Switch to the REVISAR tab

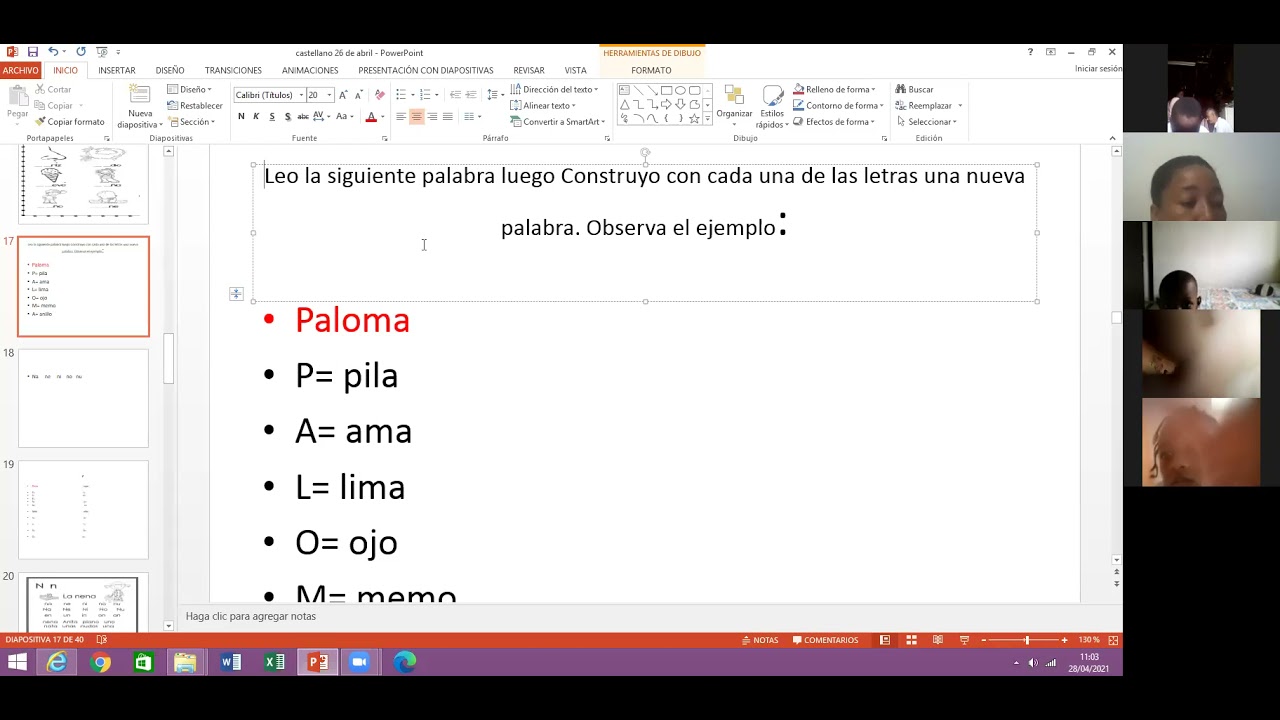[x=529, y=71]
